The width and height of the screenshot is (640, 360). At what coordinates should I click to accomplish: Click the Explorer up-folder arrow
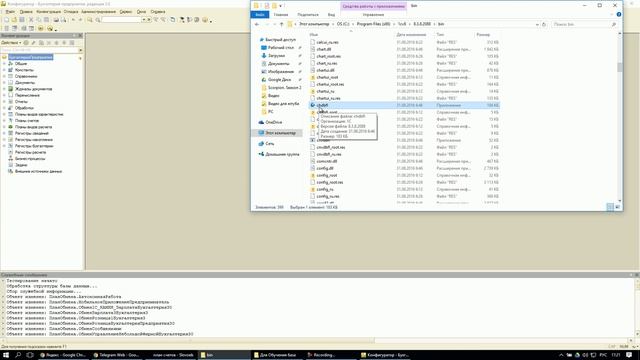click(x=281, y=24)
